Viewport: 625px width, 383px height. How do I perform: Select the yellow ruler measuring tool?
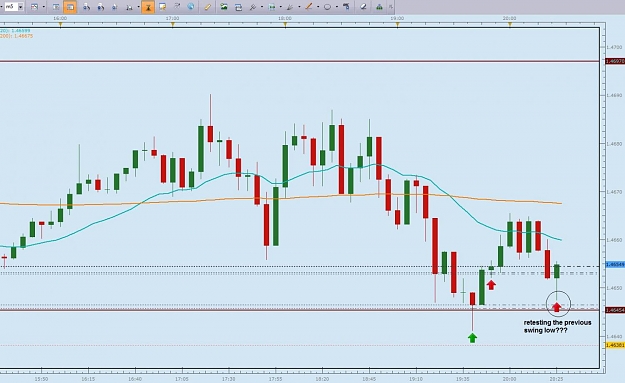pos(207,7)
